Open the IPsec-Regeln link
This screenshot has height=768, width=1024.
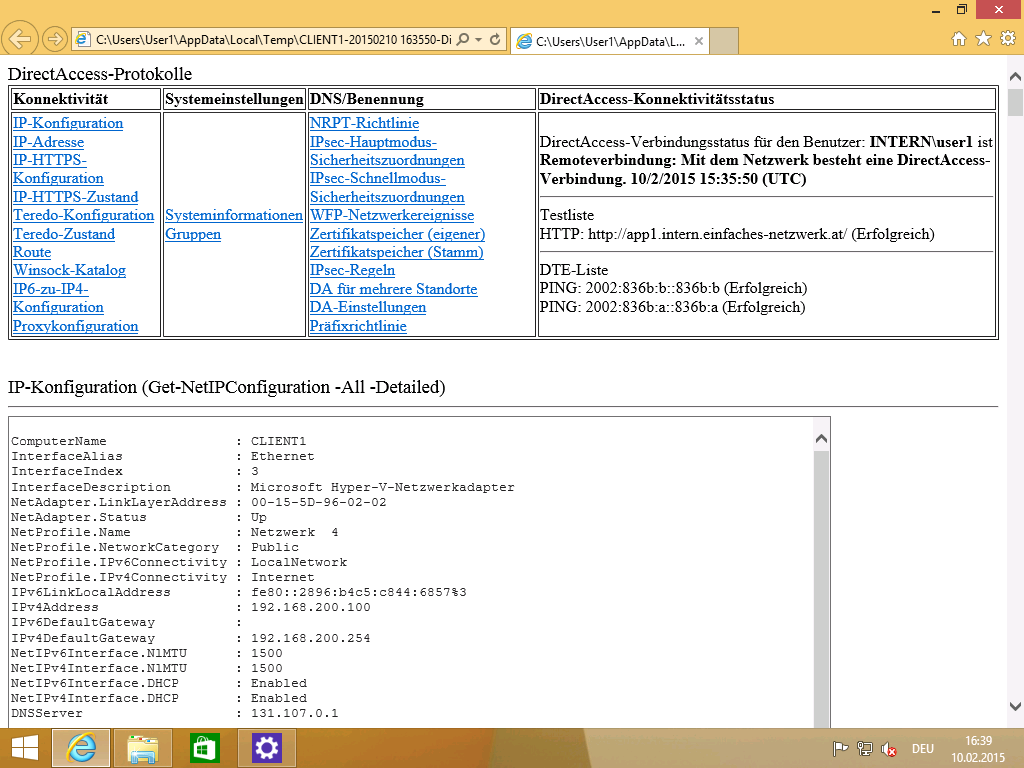[x=353, y=270]
